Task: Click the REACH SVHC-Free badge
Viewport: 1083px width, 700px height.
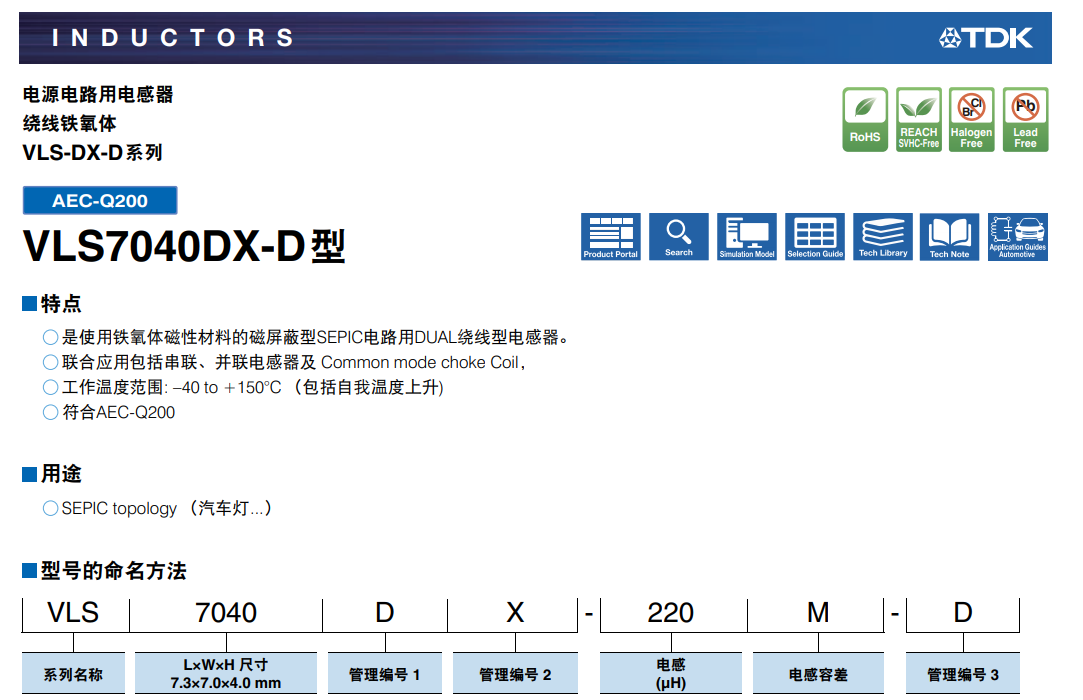Action: tap(919, 120)
